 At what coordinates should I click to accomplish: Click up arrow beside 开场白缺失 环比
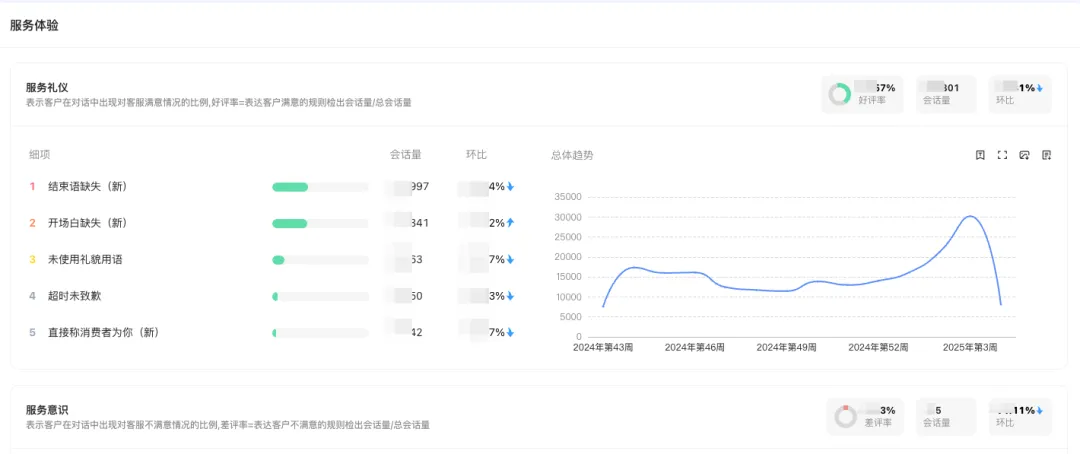point(510,223)
